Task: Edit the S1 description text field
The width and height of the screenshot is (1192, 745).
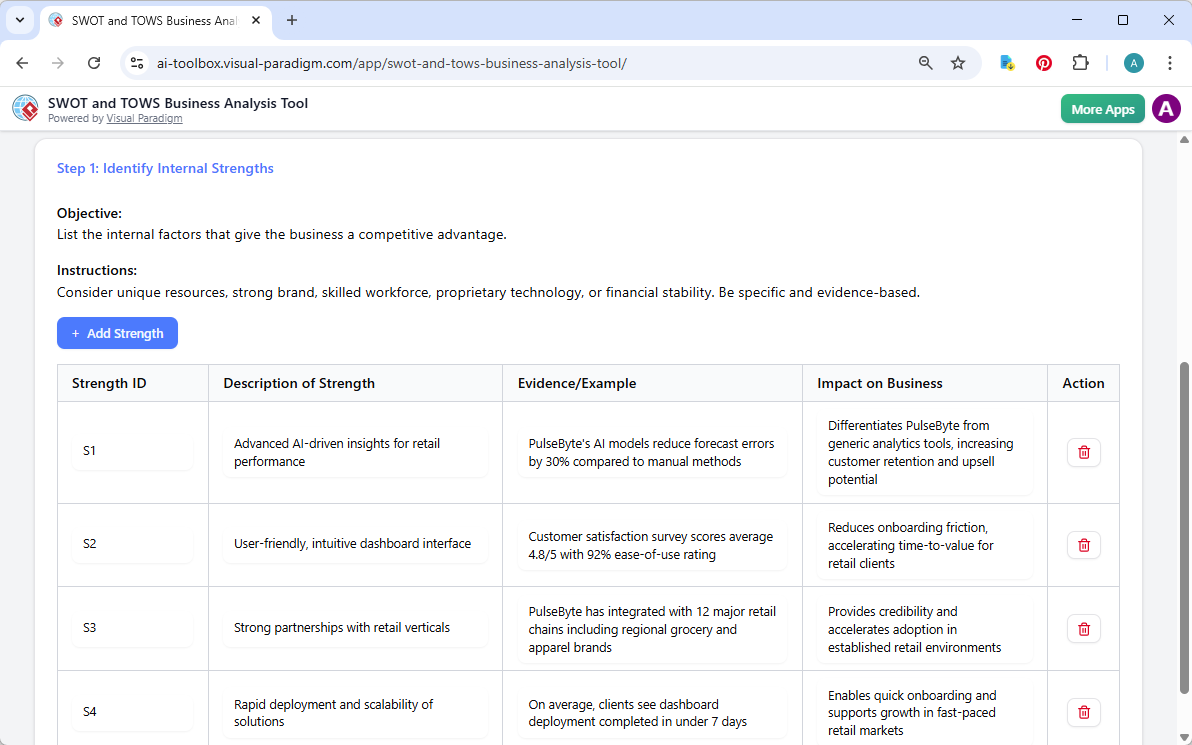Action: point(355,452)
